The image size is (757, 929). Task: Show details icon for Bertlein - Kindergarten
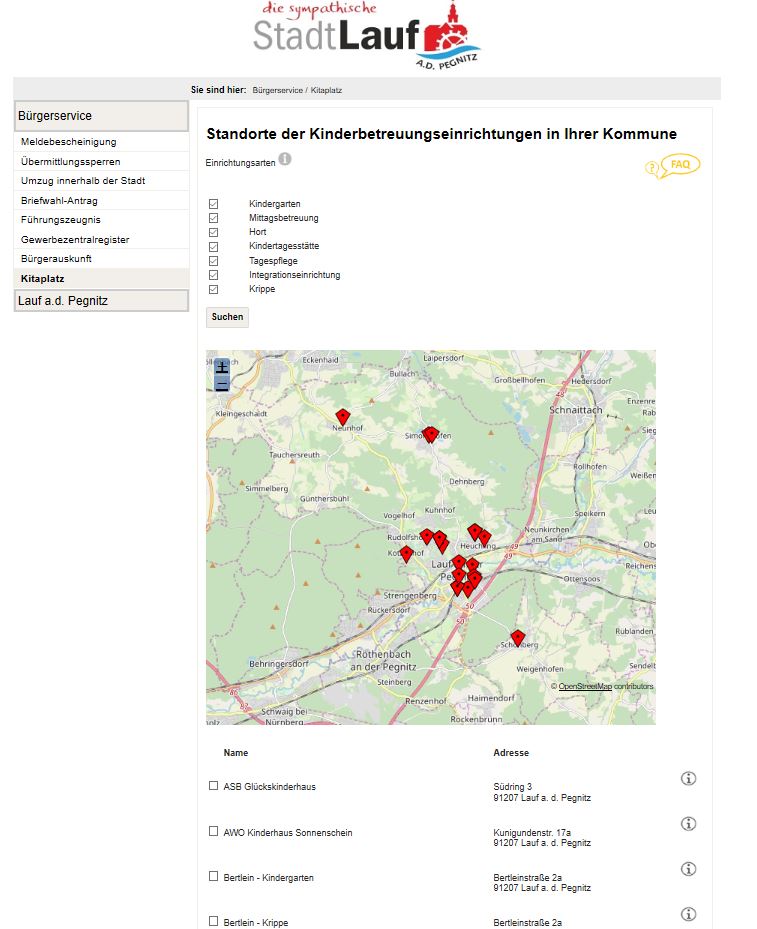688,869
